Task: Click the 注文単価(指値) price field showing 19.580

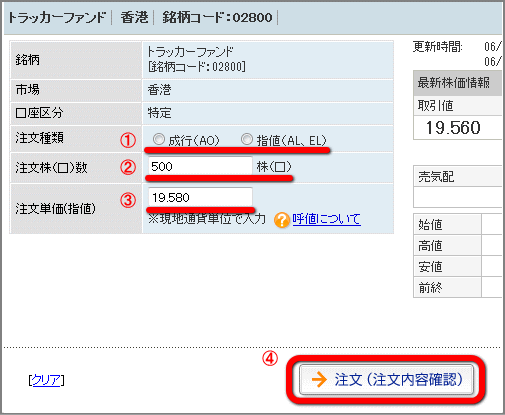Action: pos(200,197)
